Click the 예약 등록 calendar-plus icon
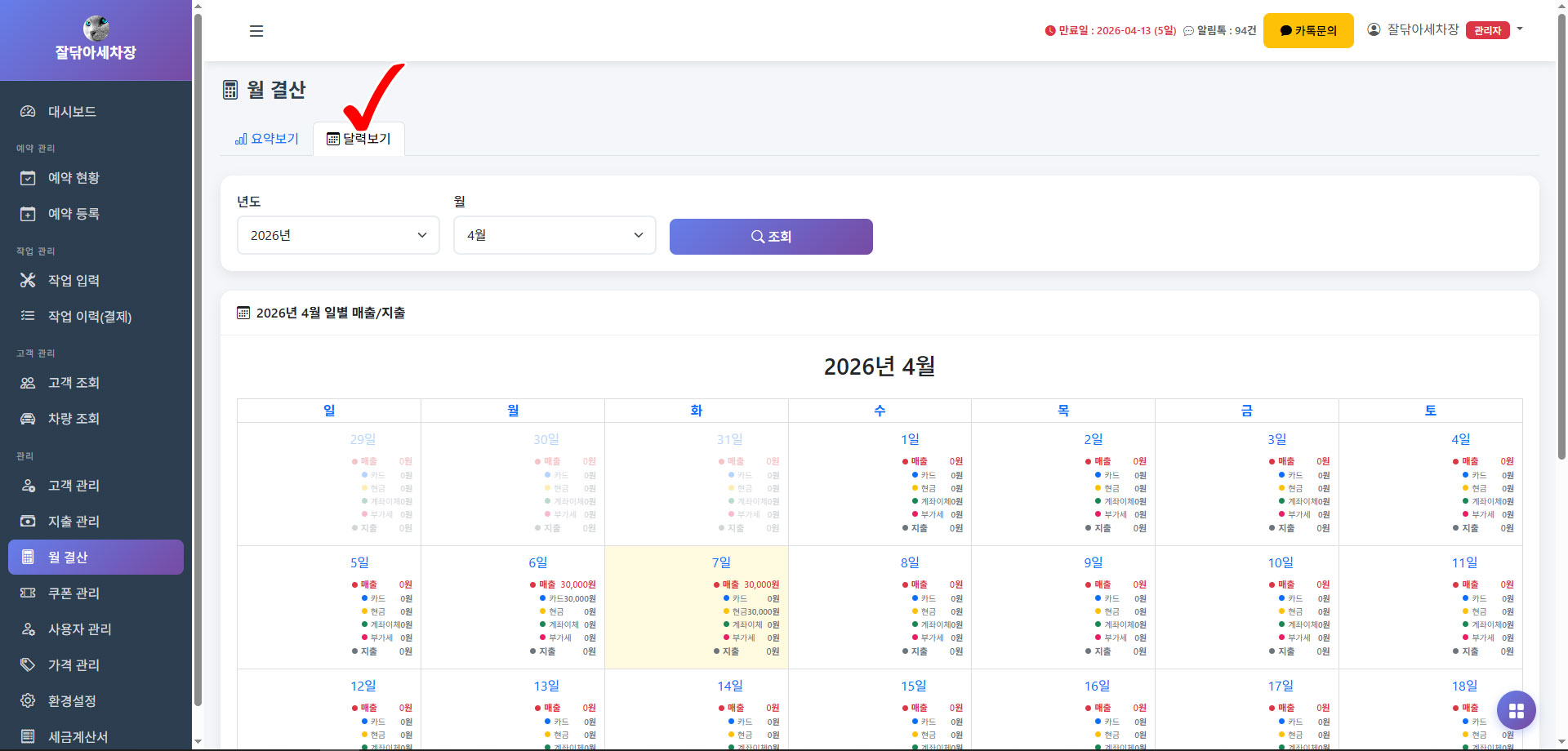 pos(28,214)
